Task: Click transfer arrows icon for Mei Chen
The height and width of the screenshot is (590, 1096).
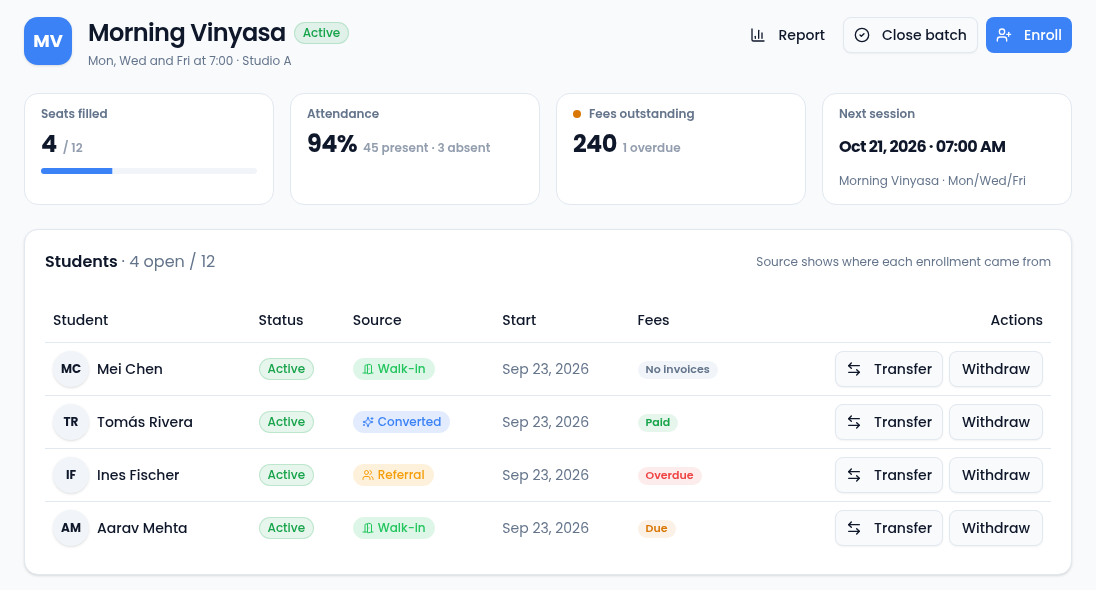Action: pos(854,369)
